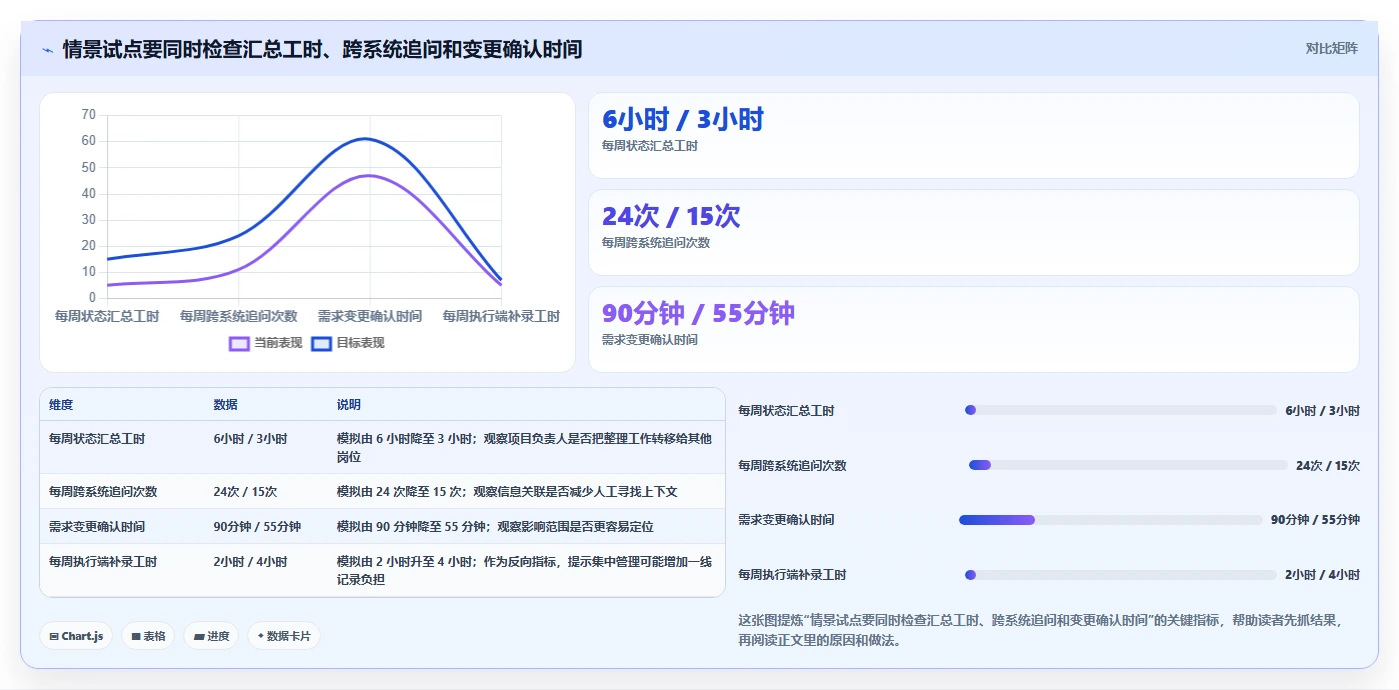
Task: Click the 每周执行端补录工时 progress bar
Action: [x=1120, y=575]
